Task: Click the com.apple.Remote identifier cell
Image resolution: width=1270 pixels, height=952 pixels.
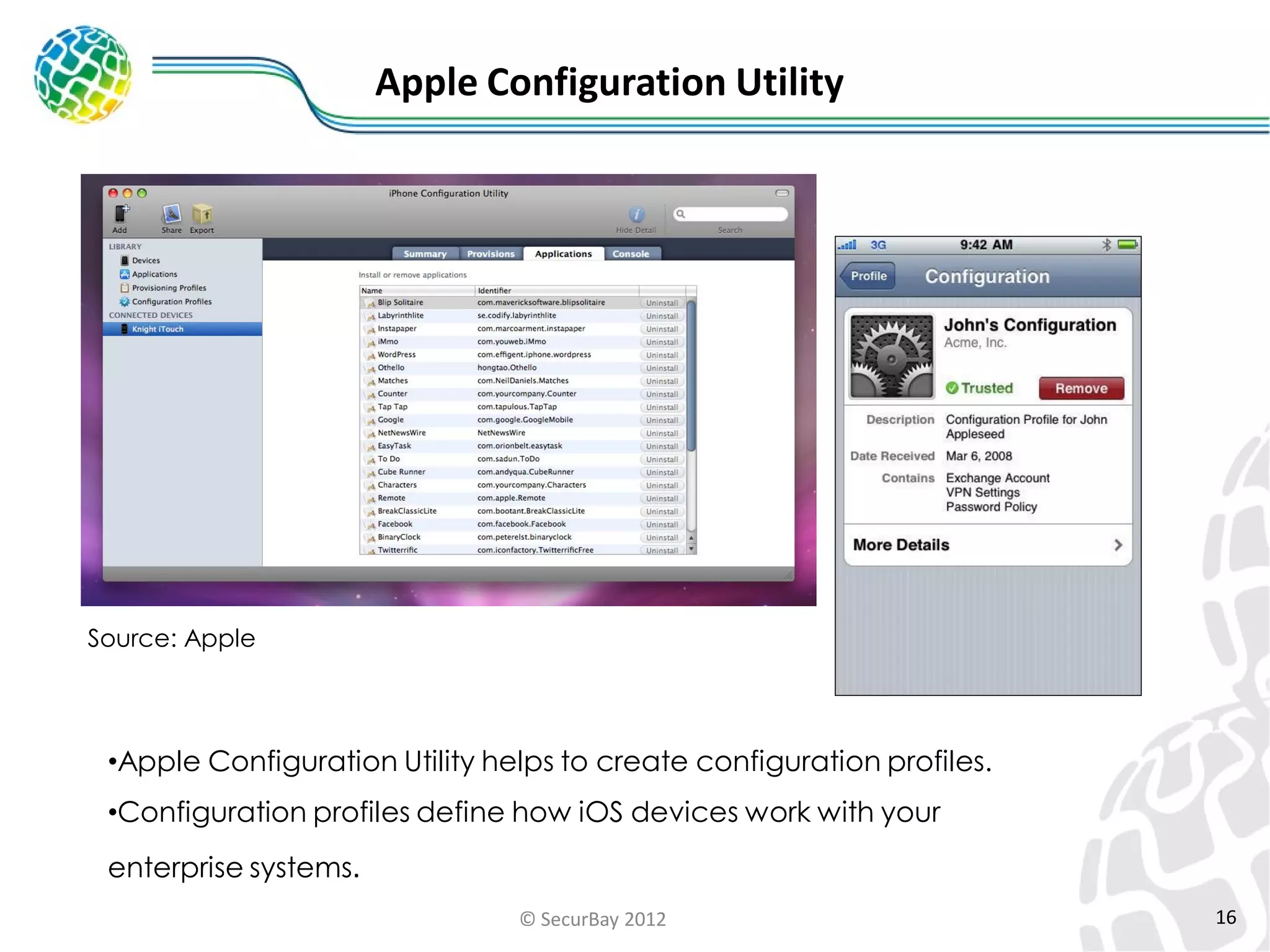Action: (512, 498)
